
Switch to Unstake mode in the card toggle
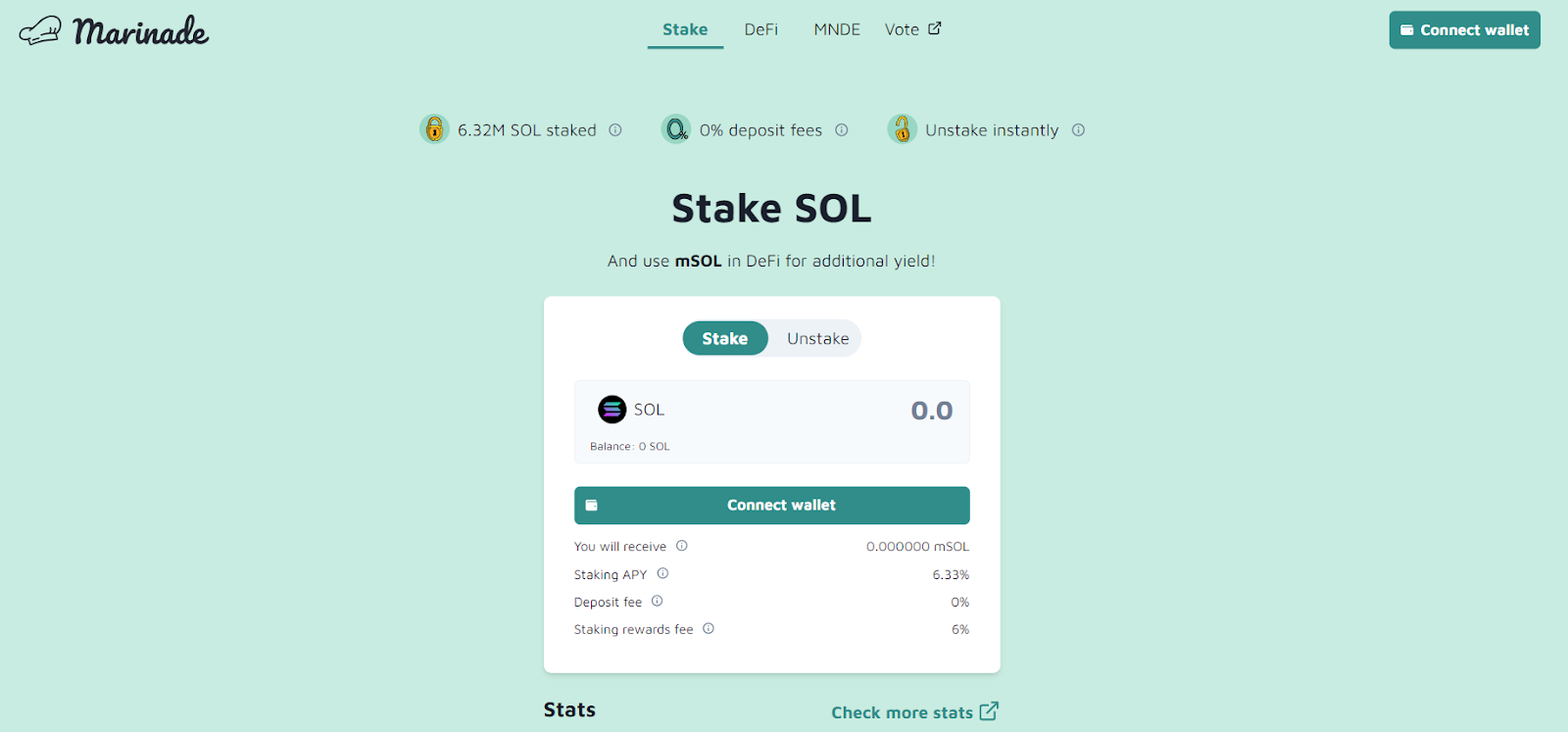[x=818, y=338]
